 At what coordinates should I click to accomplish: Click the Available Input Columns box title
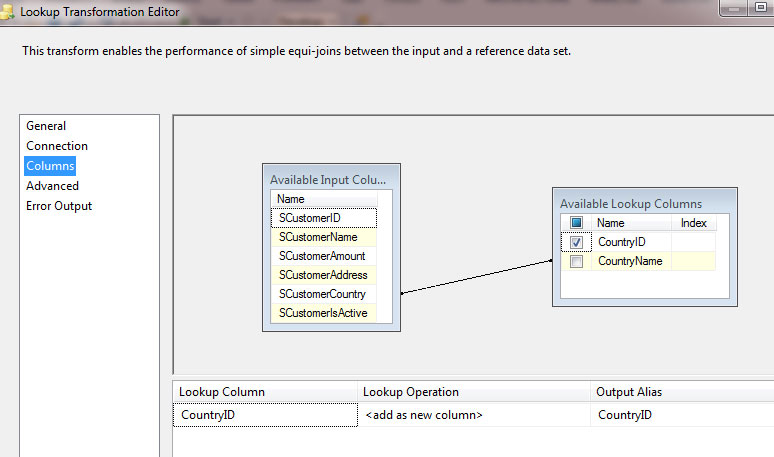[328, 180]
